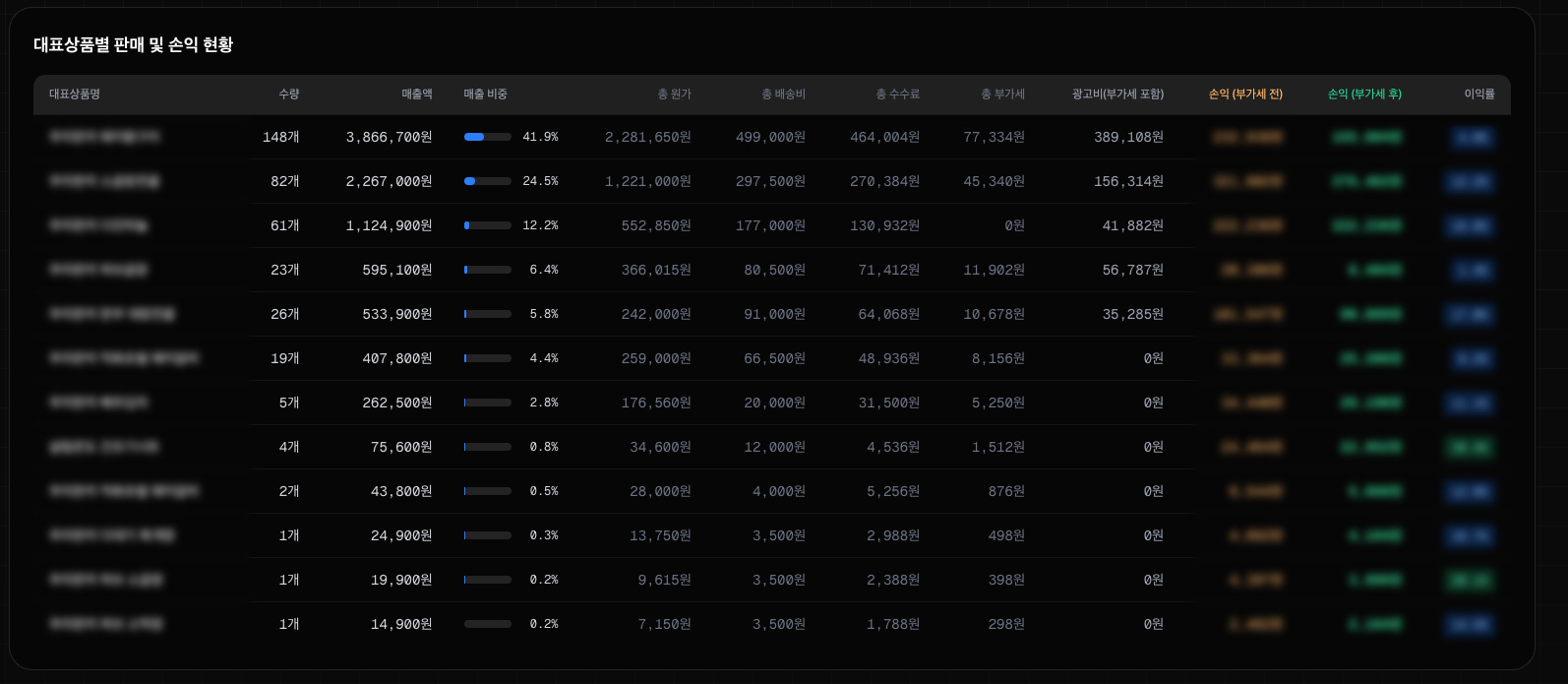The width and height of the screenshot is (1568, 684).
Task: Click the 24.5% sales share bar
Action: point(488,181)
